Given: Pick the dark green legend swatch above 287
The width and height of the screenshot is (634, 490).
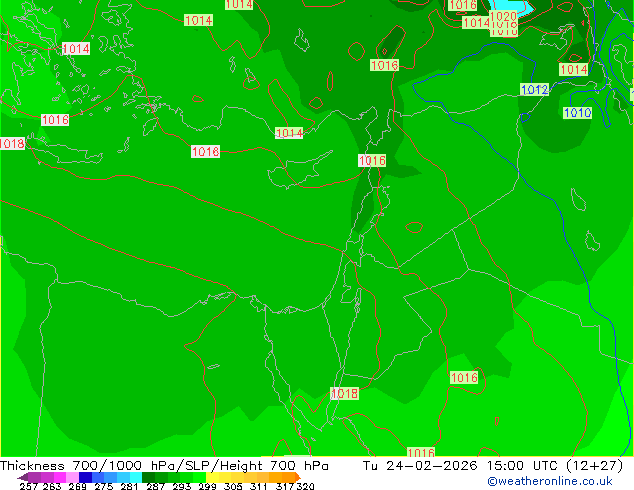Looking at the screenshot, I should (148, 477).
